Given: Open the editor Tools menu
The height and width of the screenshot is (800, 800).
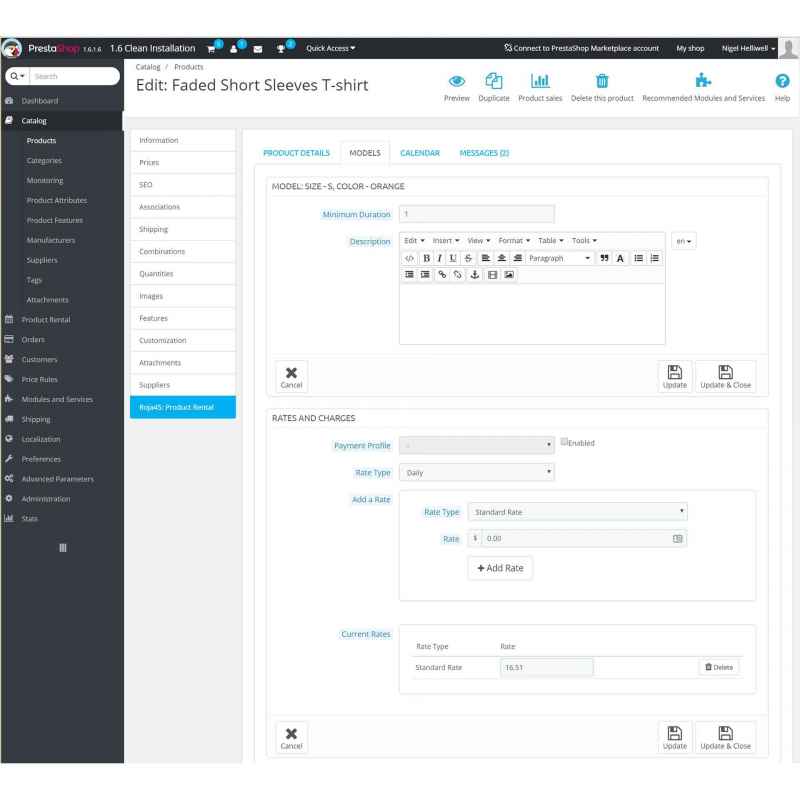Looking at the screenshot, I should pyautogui.click(x=584, y=240).
